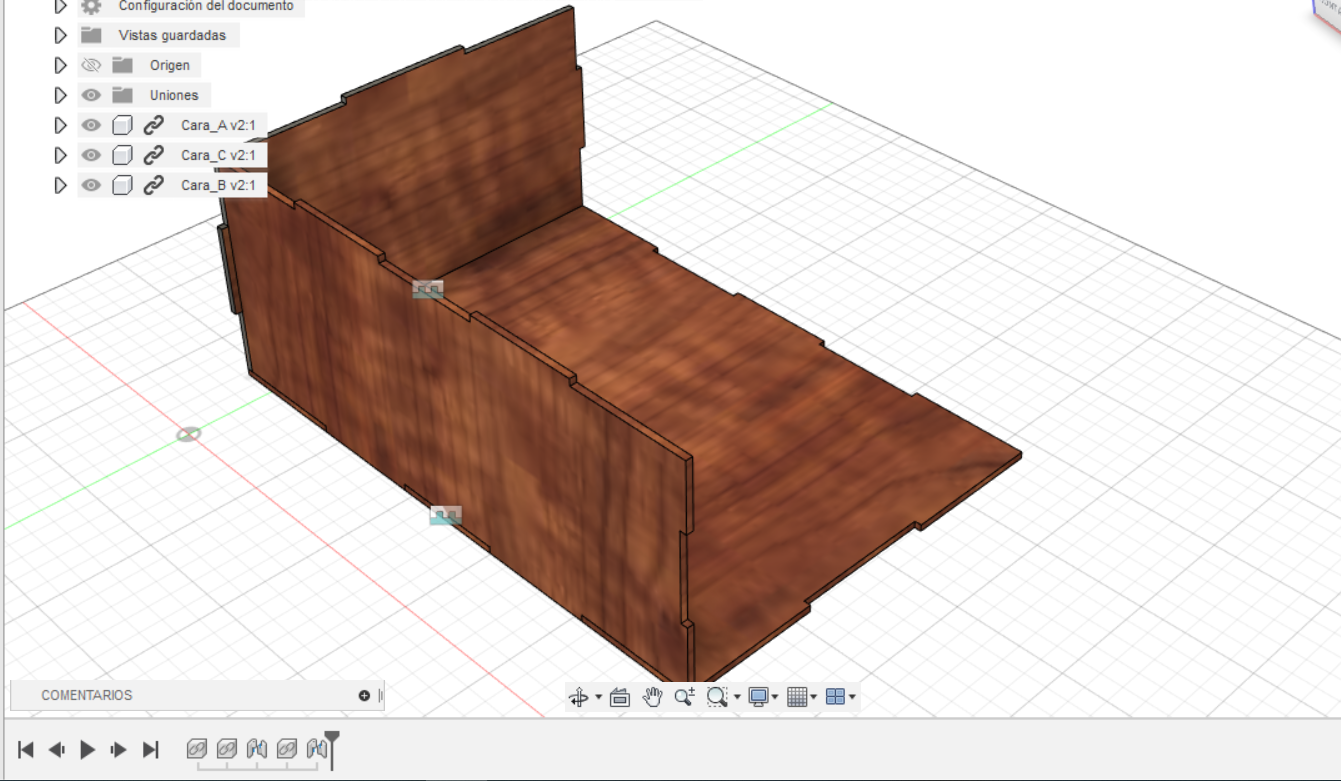Expand the Configuración del documento node
This screenshot has height=781, width=1341.
[60, 6]
